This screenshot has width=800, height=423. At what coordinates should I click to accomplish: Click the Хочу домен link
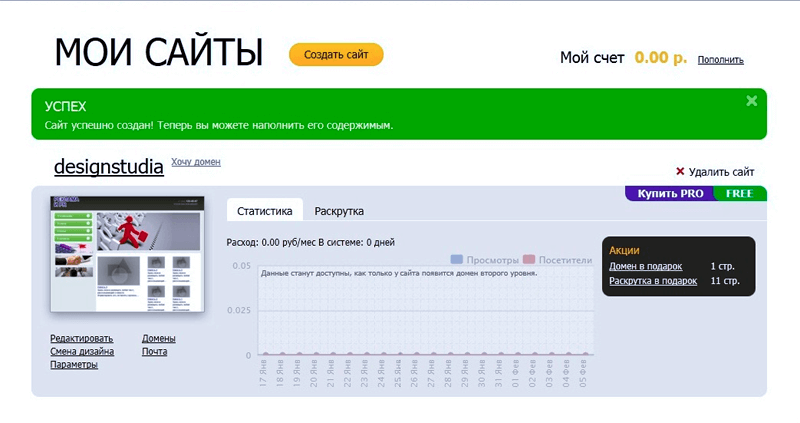[x=196, y=161]
